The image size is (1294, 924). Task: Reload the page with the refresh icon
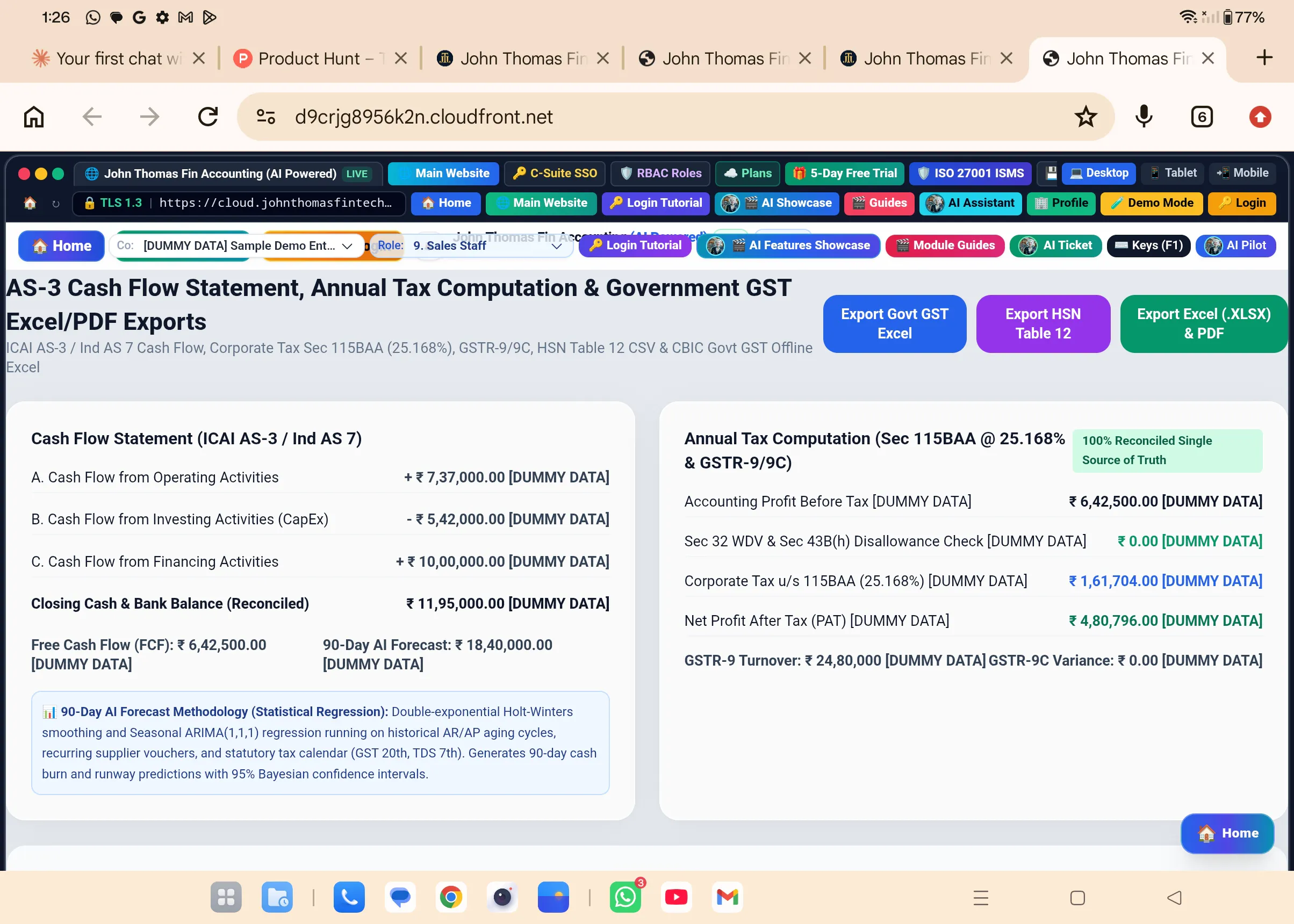(x=208, y=117)
